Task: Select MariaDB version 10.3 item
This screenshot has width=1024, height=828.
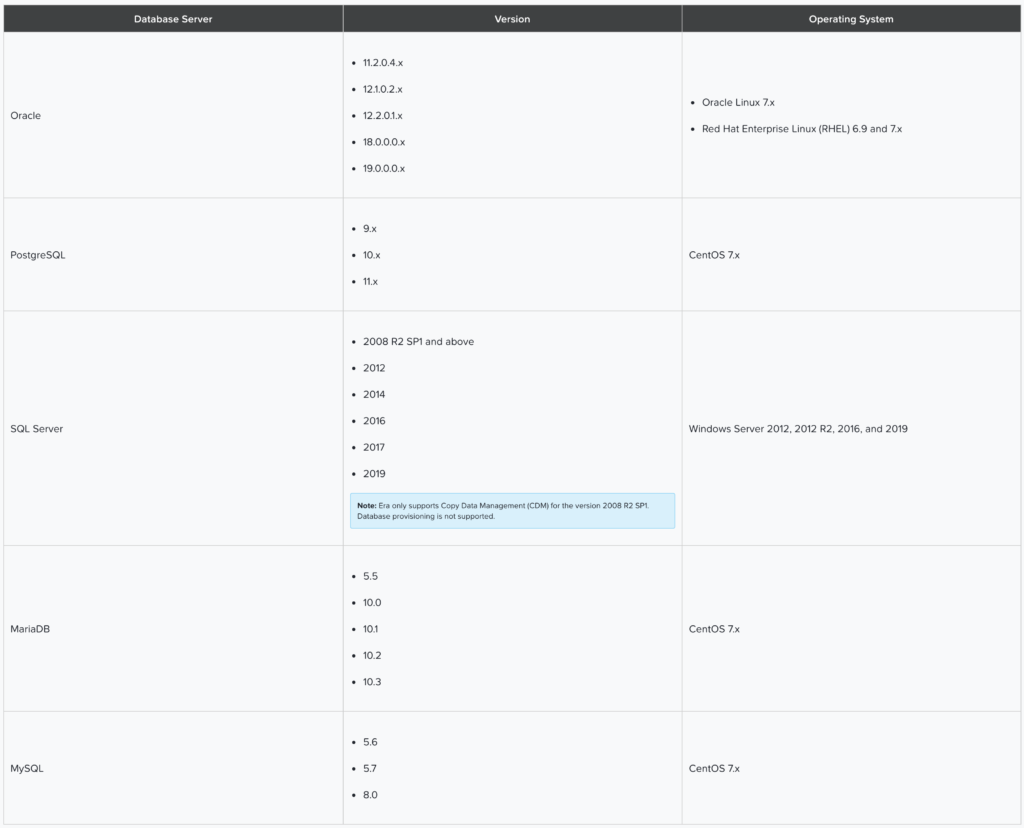Action: (372, 681)
